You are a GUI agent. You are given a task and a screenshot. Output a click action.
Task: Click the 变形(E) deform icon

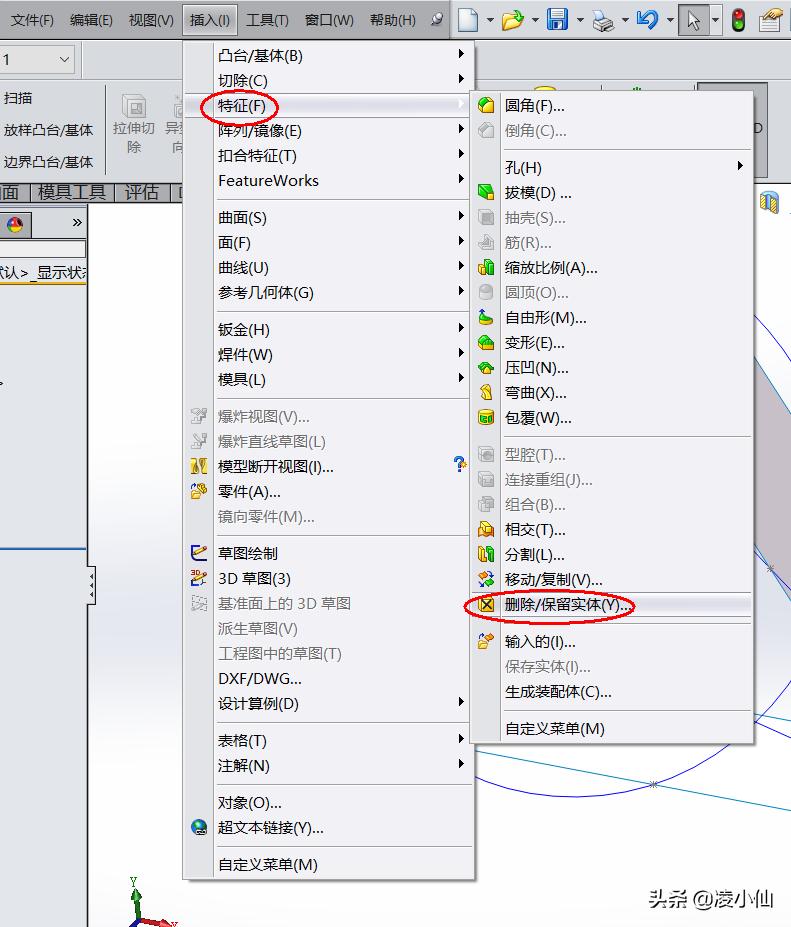486,342
